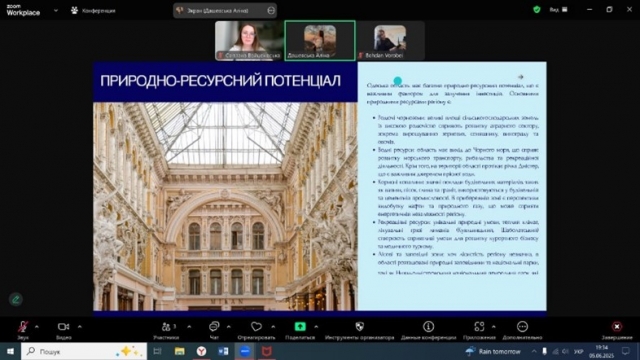640x360 pixels.
Task: Open the Zoom Workplace dropdown chevron
Action: click(56, 11)
